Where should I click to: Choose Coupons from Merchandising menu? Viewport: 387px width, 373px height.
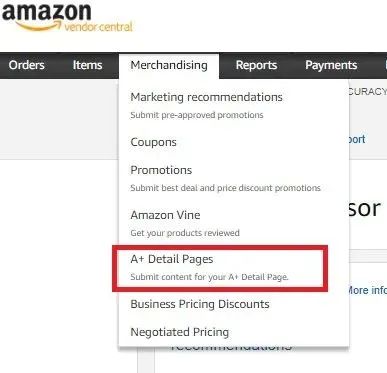click(153, 142)
